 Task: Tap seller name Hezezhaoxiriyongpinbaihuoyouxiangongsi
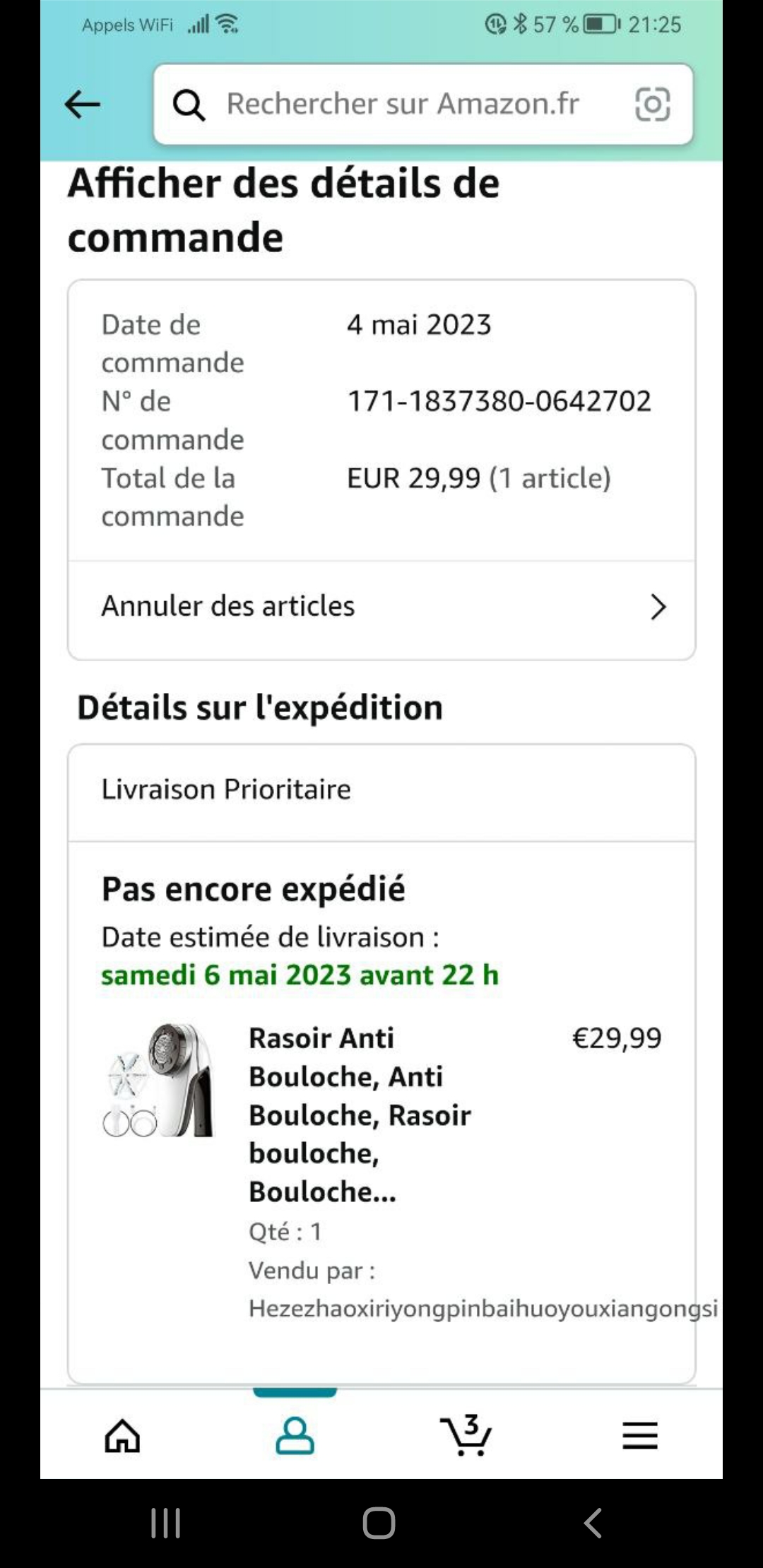click(x=483, y=1308)
